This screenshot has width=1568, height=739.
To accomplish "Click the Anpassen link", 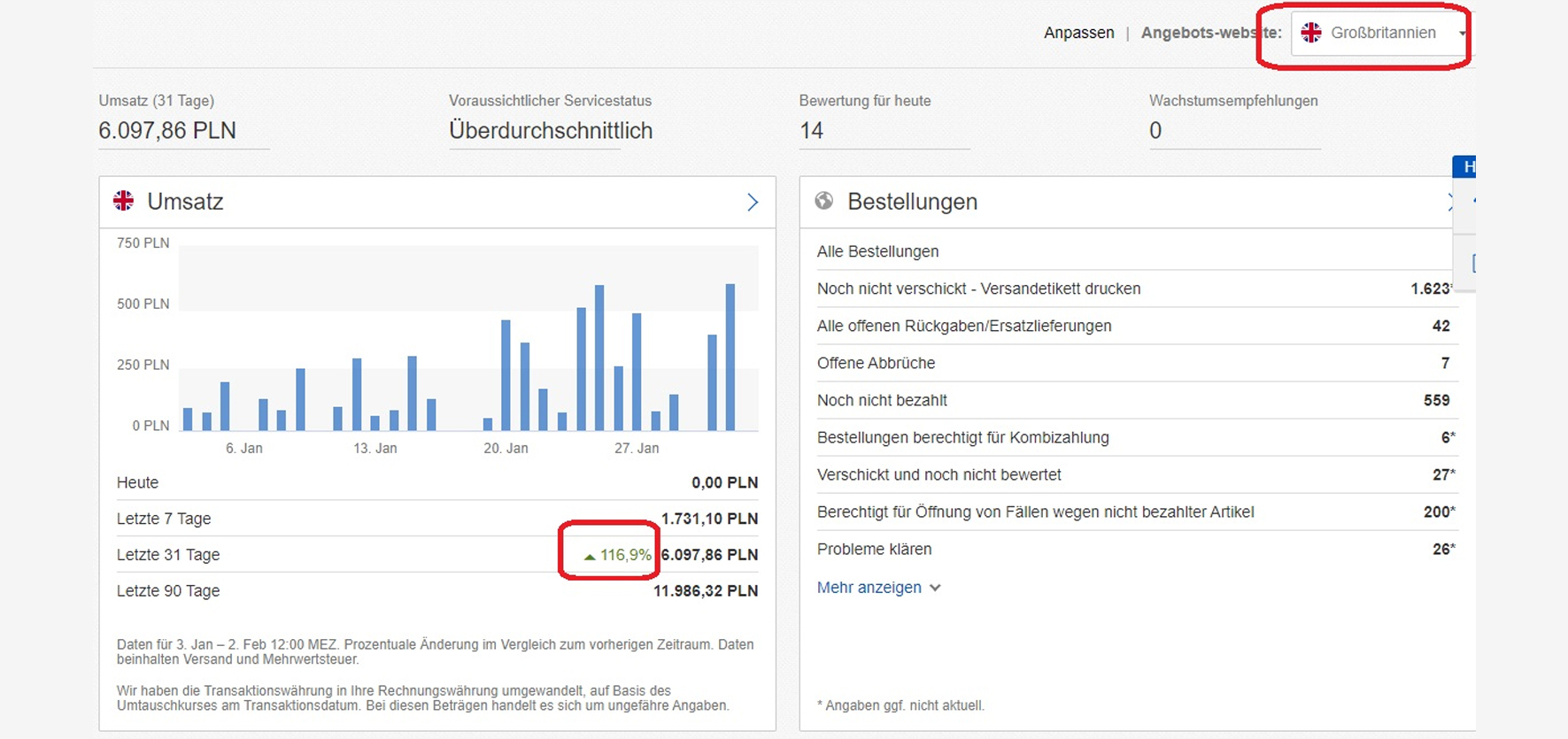I will tap(1078, 33).
